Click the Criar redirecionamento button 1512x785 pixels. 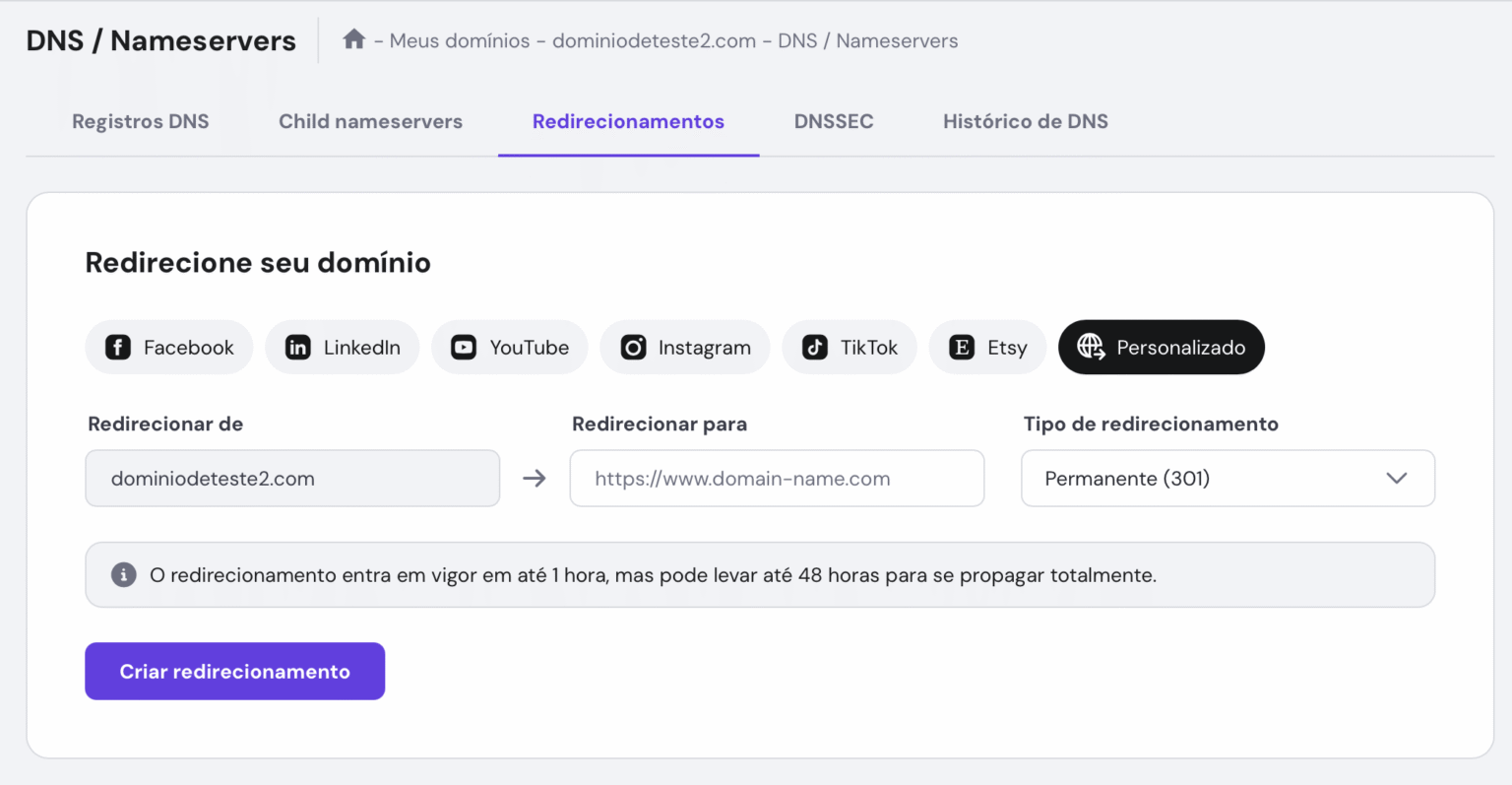click(x=234, y=671)
